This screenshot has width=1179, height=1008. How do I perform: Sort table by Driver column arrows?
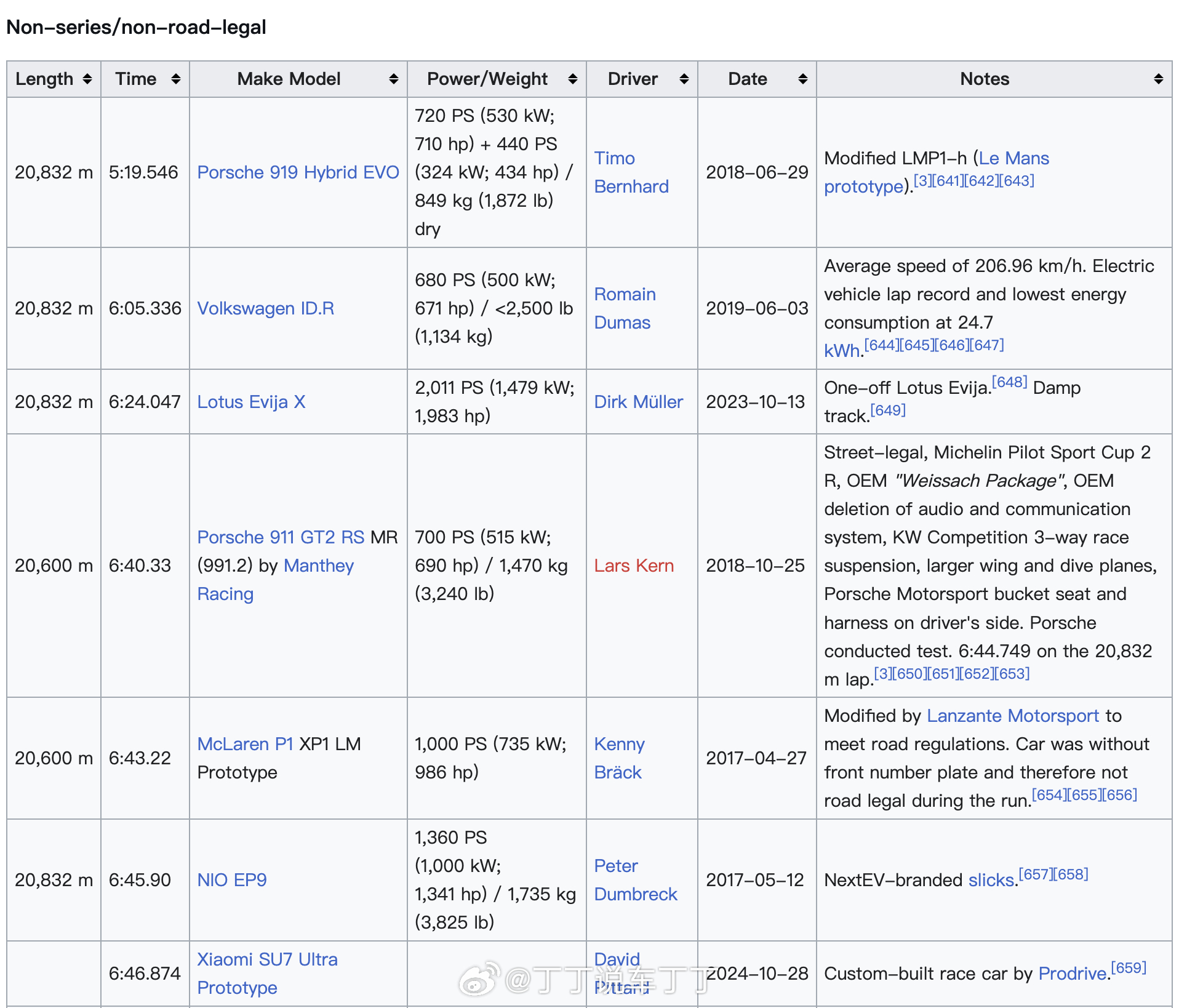684,79
